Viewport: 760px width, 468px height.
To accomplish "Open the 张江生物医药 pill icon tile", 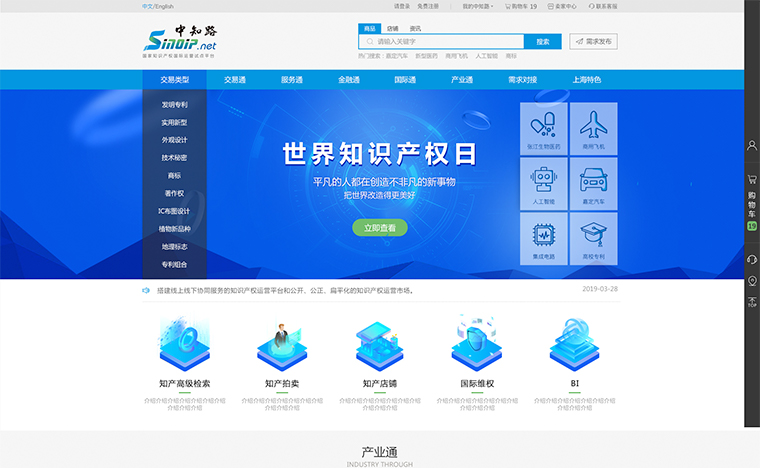I will click(x=544, y=128).
